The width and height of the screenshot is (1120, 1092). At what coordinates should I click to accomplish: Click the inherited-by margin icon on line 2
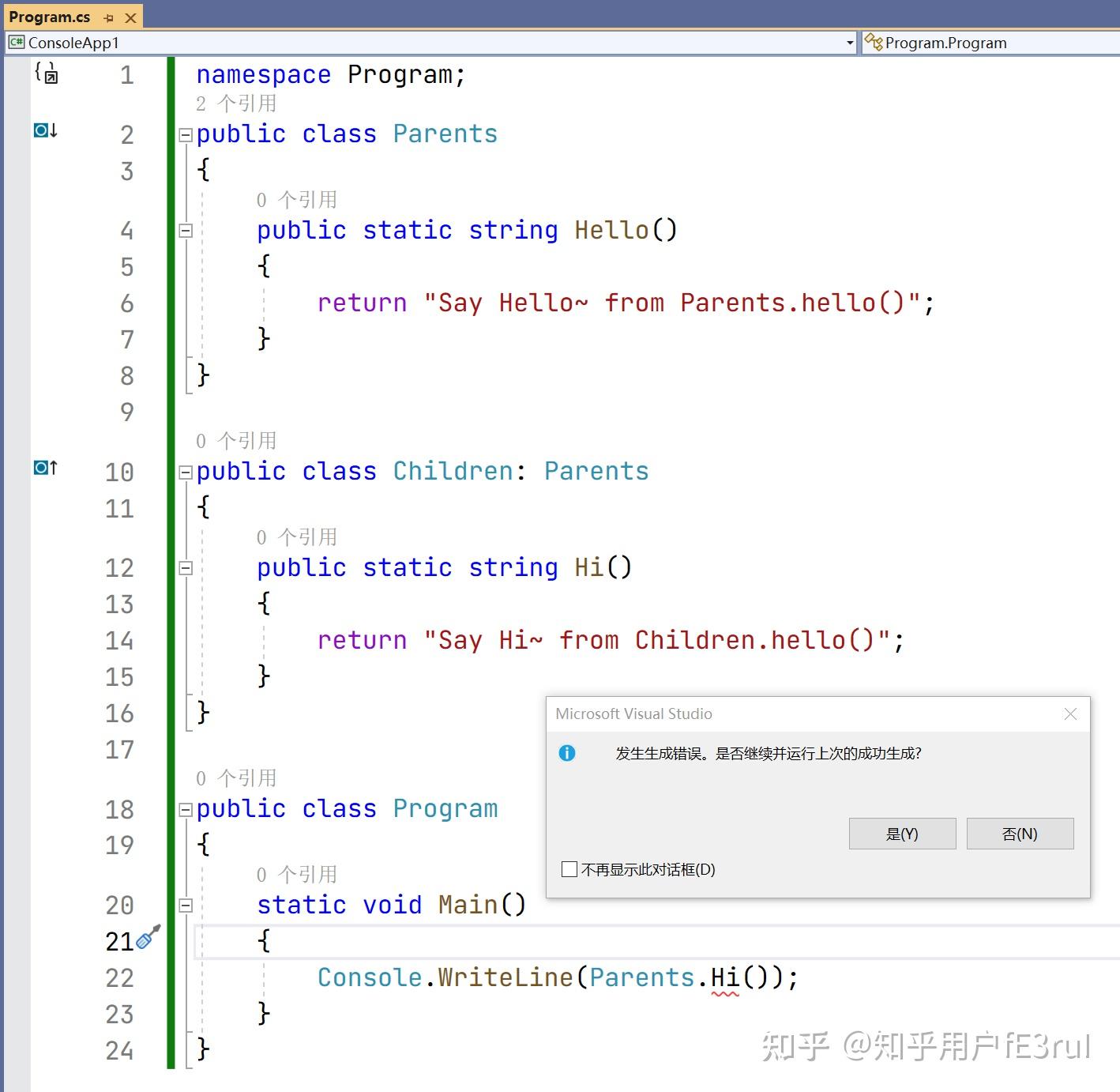[46, 130]
